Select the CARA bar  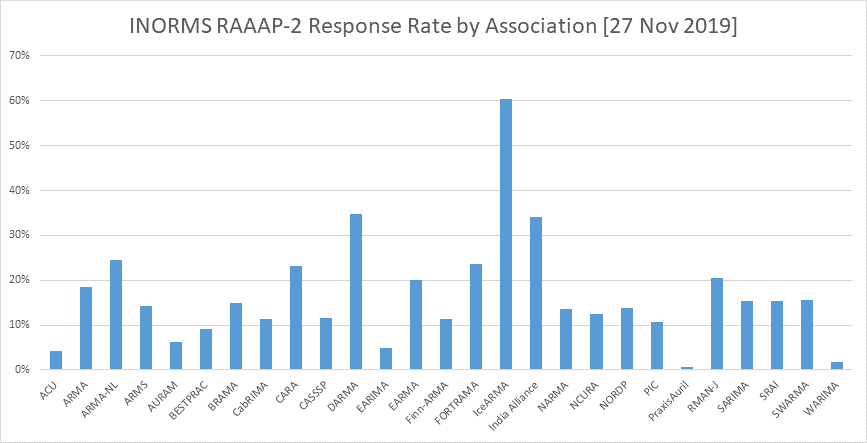point(296,317)
